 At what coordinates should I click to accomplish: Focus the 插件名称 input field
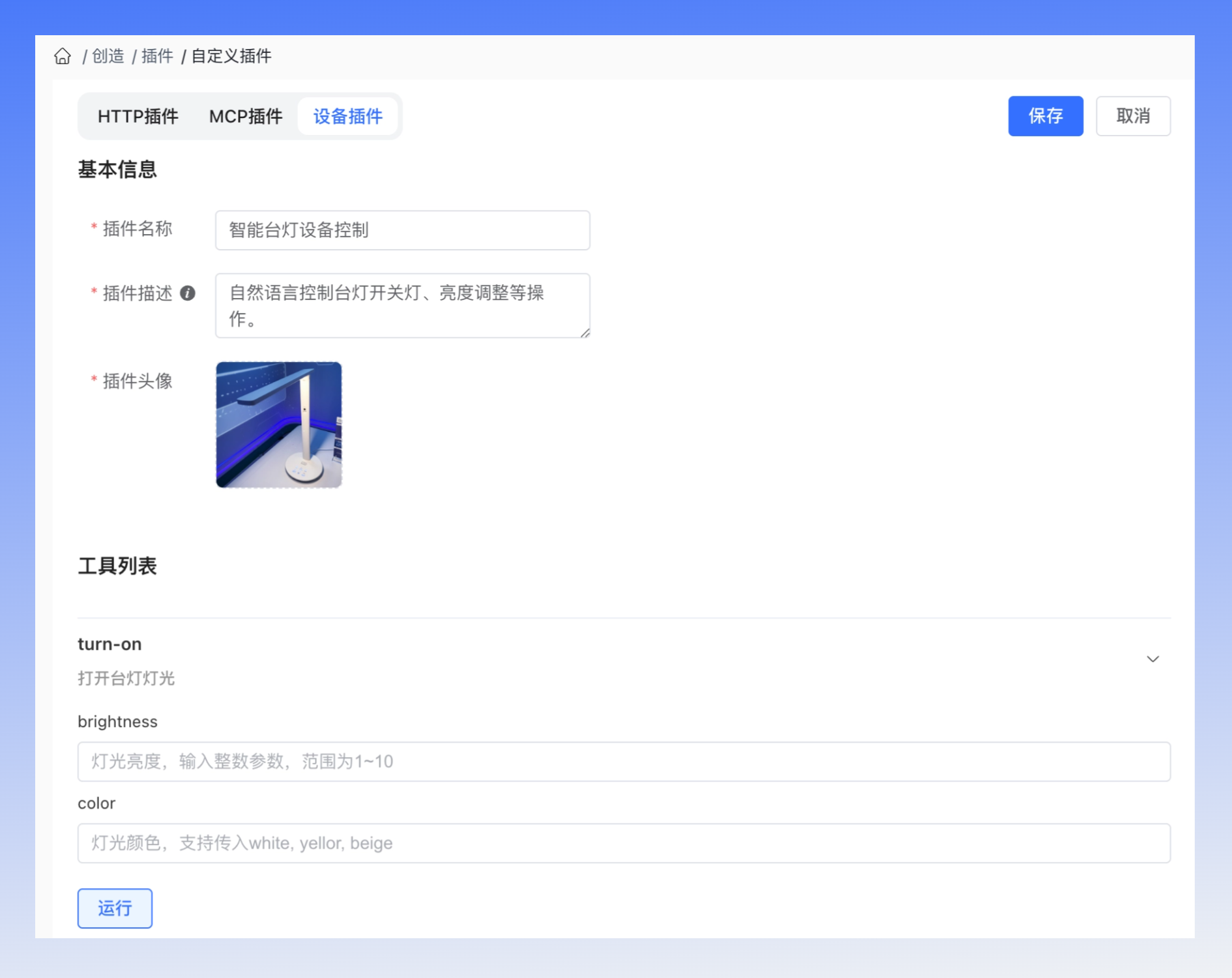(x=403, y=230)
